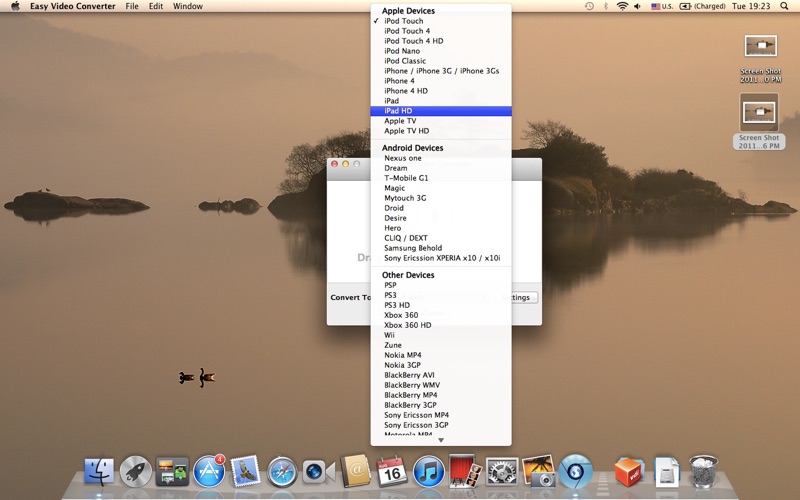Open the Easy Video Converter menu
The image size is (800, 500).
tap(72, 6)
